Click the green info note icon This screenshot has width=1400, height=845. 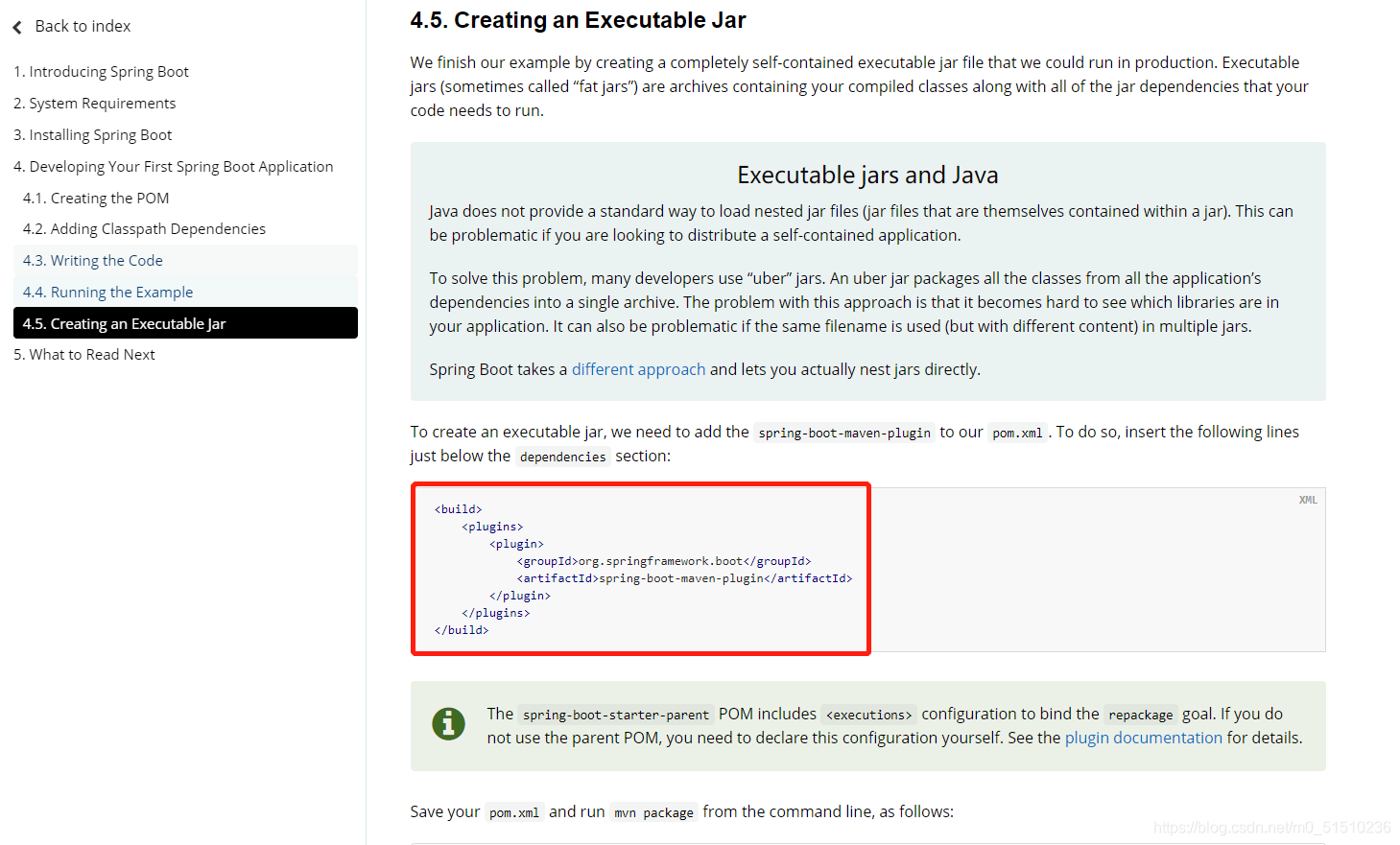(x=448, y=724)
